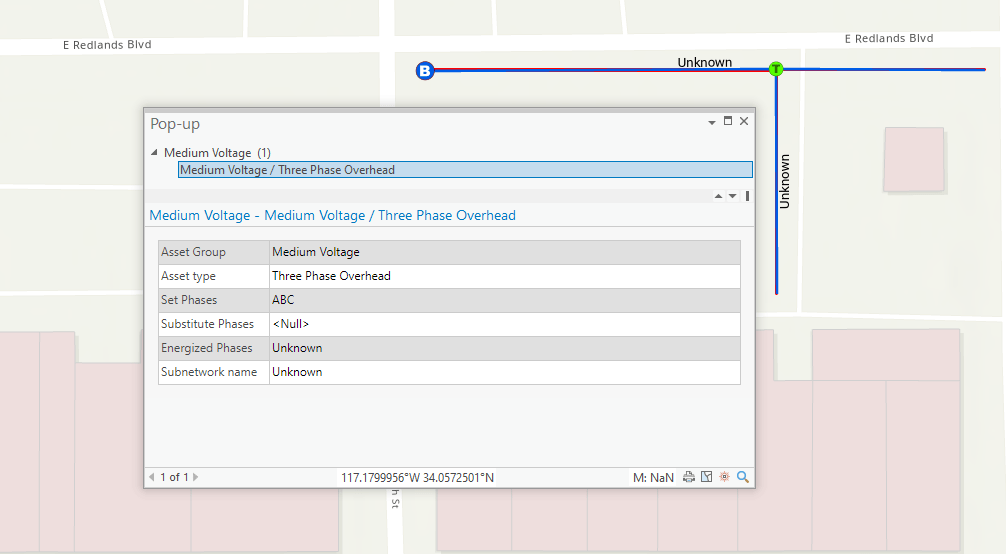Click the vertical Unknown line label on map
The width and height of the screenshot is (1006, 554).
(x=784, y=181)
